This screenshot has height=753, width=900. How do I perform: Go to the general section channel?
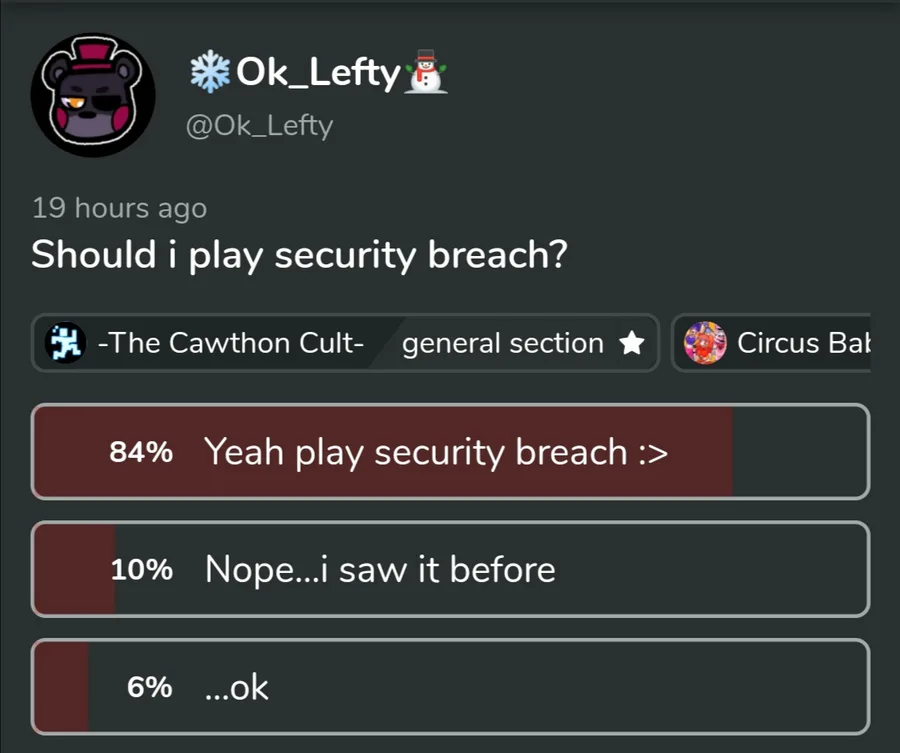coord(503,343)
